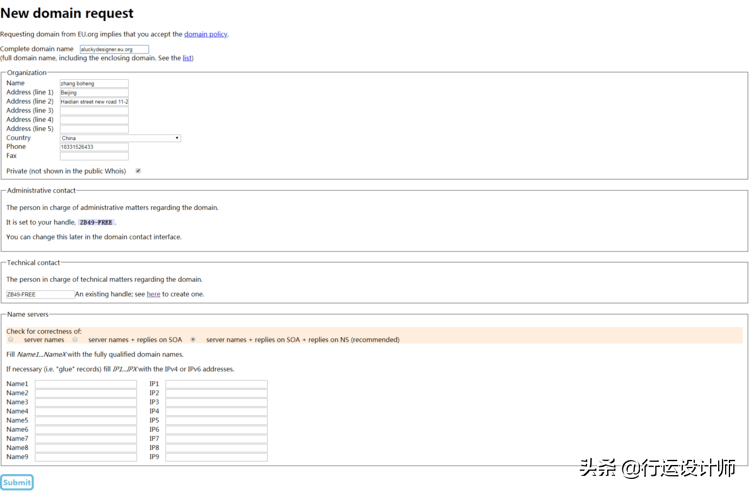Click the Name4 server field

click(x=86, y=411)
